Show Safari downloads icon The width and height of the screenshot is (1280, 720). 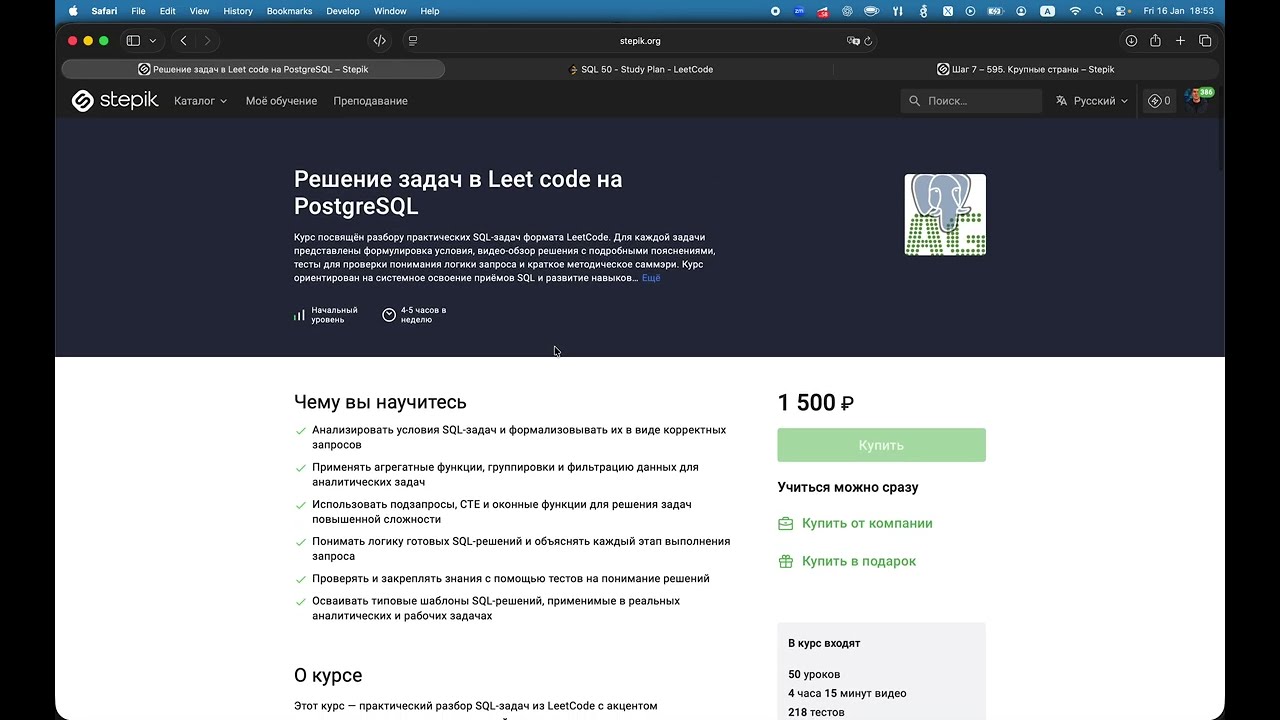pyautogui.click(x=1131, y=41)
